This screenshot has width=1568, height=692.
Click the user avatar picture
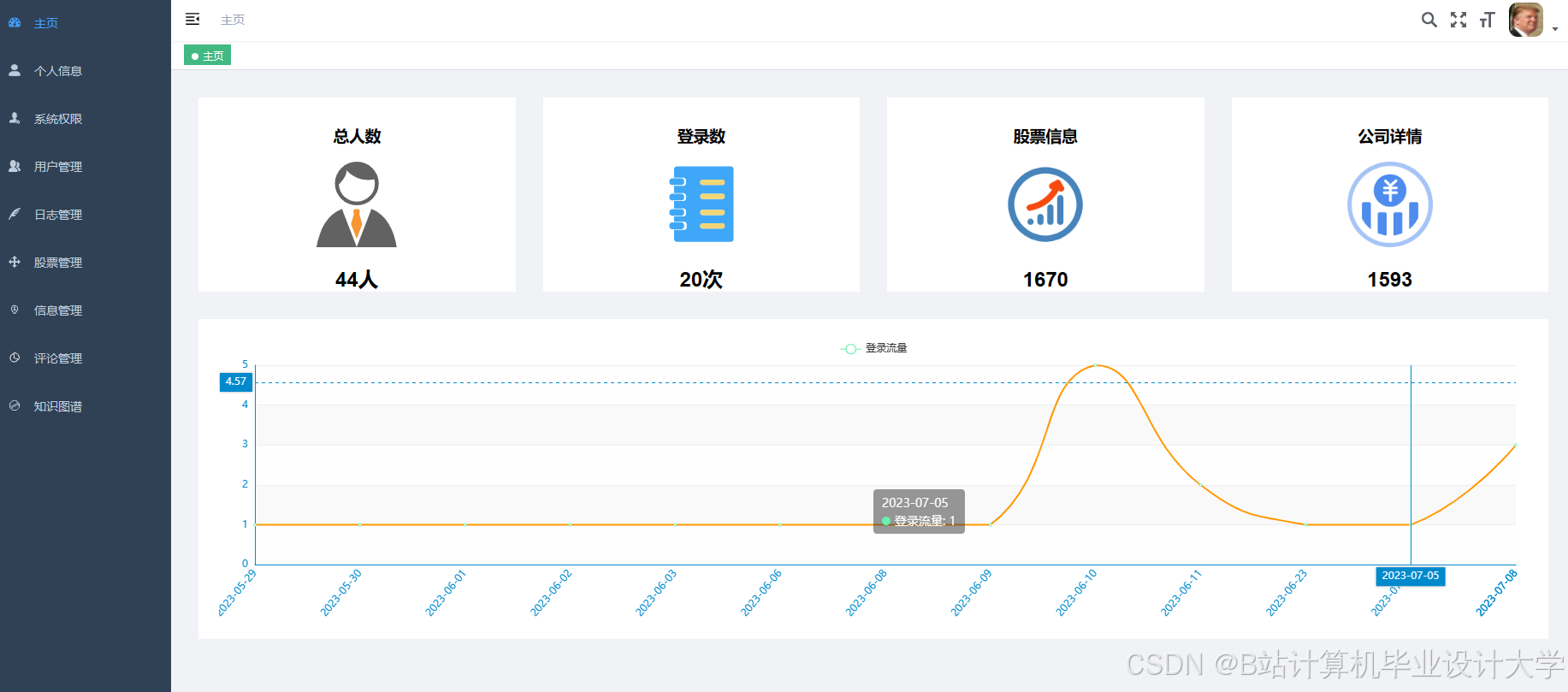click(x=1525, y=20)
